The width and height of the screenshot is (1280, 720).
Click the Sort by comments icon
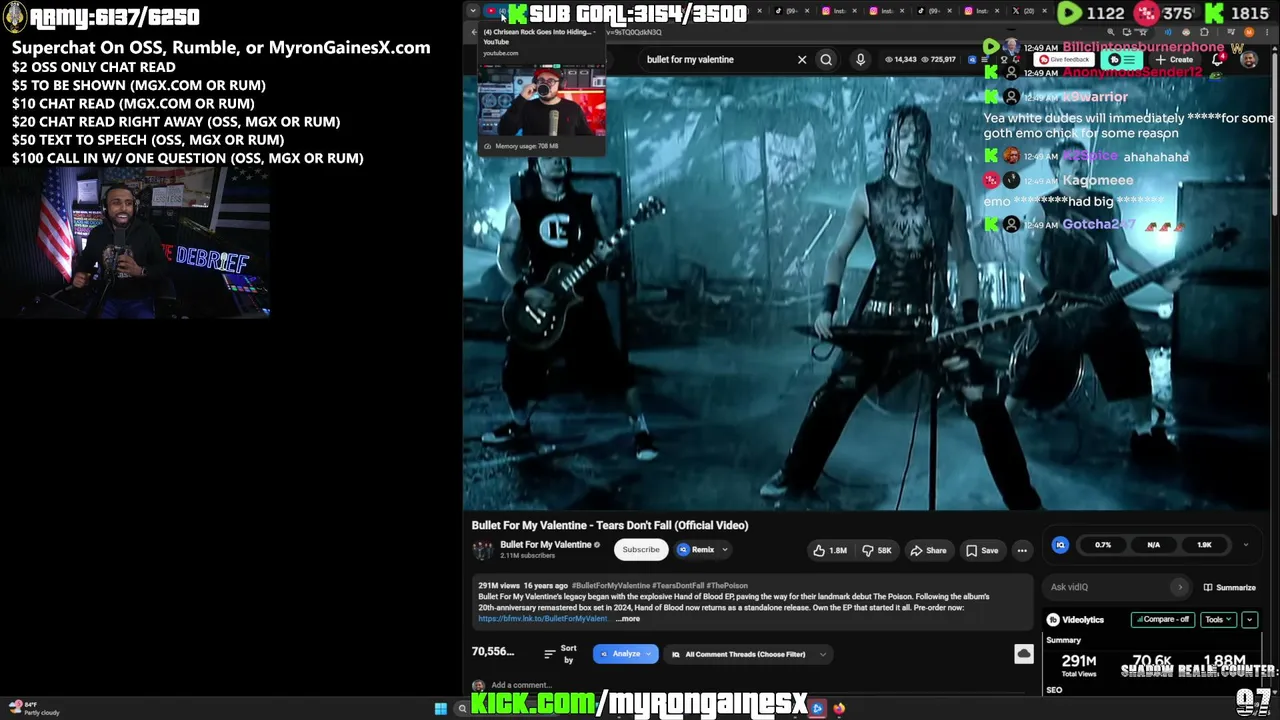click(549, 654)
